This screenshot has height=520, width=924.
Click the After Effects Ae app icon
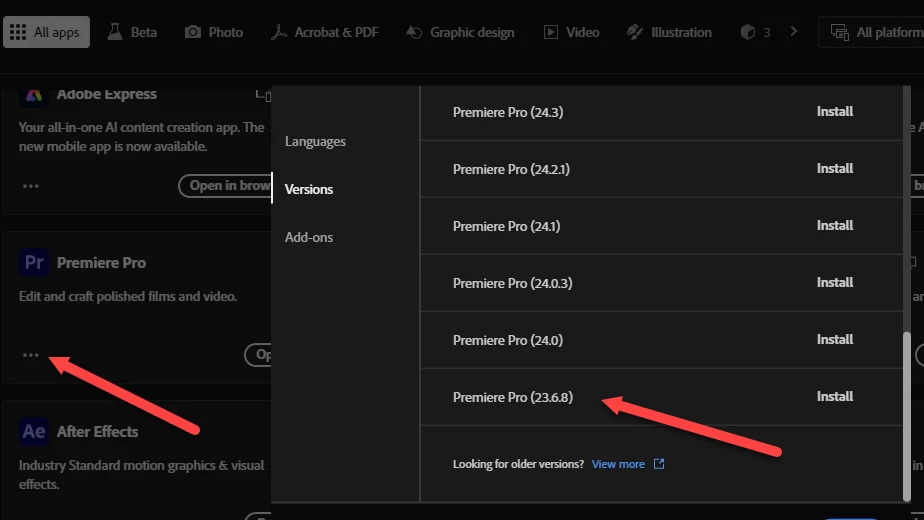(34, 432)
